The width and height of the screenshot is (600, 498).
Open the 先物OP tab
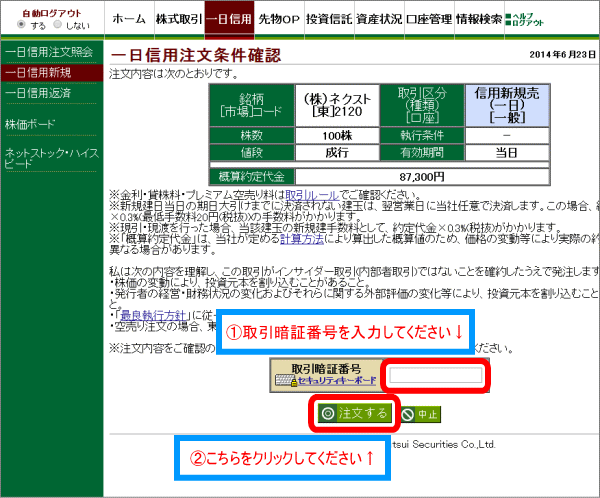pyautogui.click(x=279, y=19)
